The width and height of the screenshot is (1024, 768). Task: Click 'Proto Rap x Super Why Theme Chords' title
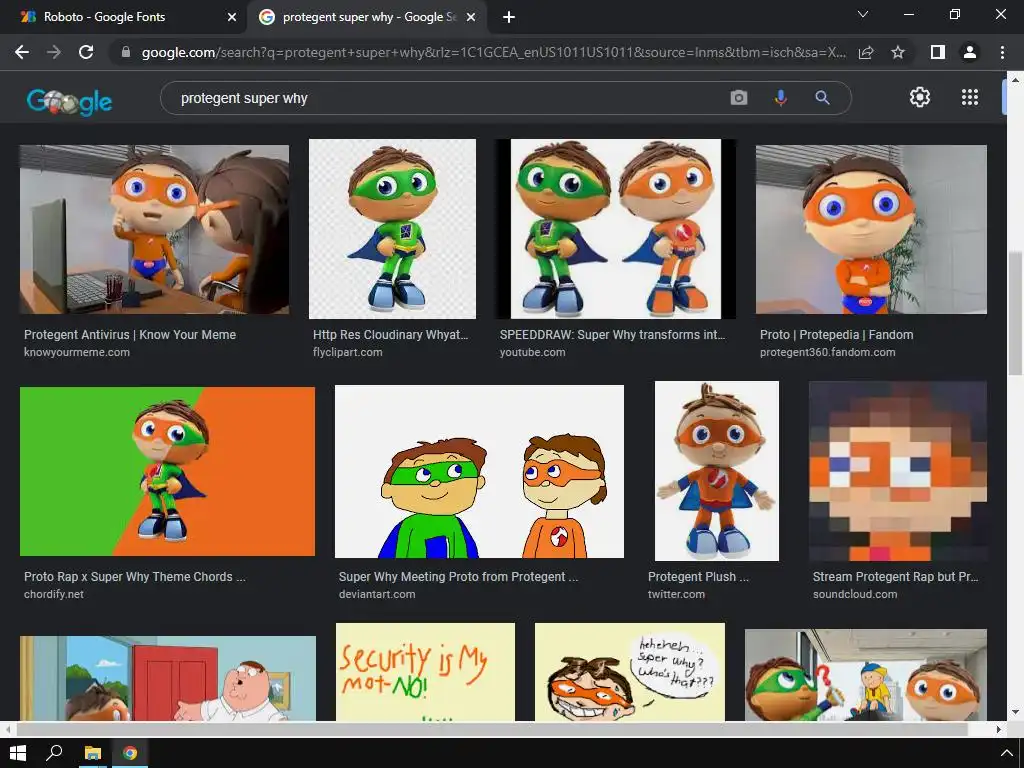coord(135,577)
